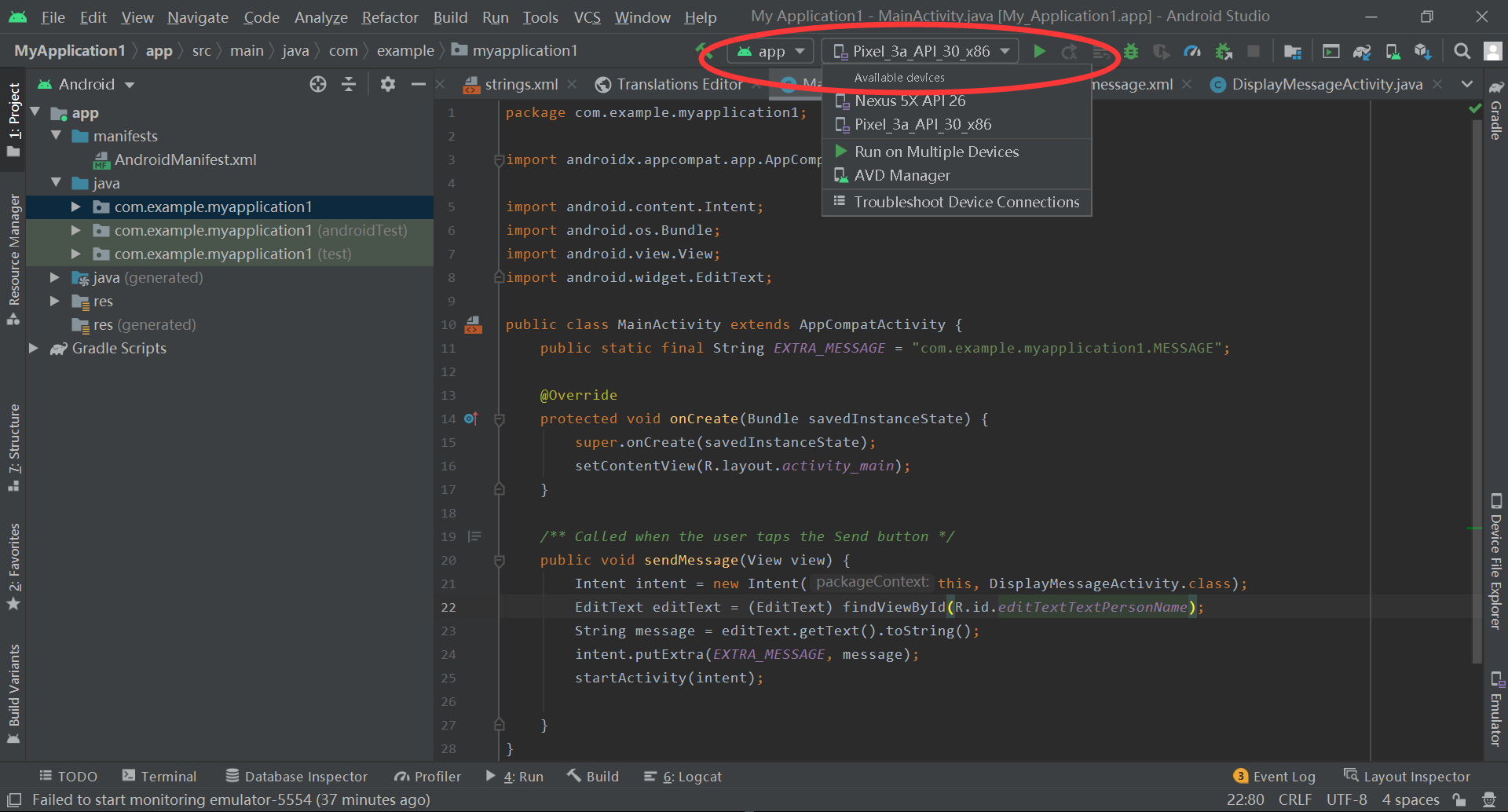Screen dimensions: 1508x812
Task: Expand the res folder
Action: tap(55, 301)
